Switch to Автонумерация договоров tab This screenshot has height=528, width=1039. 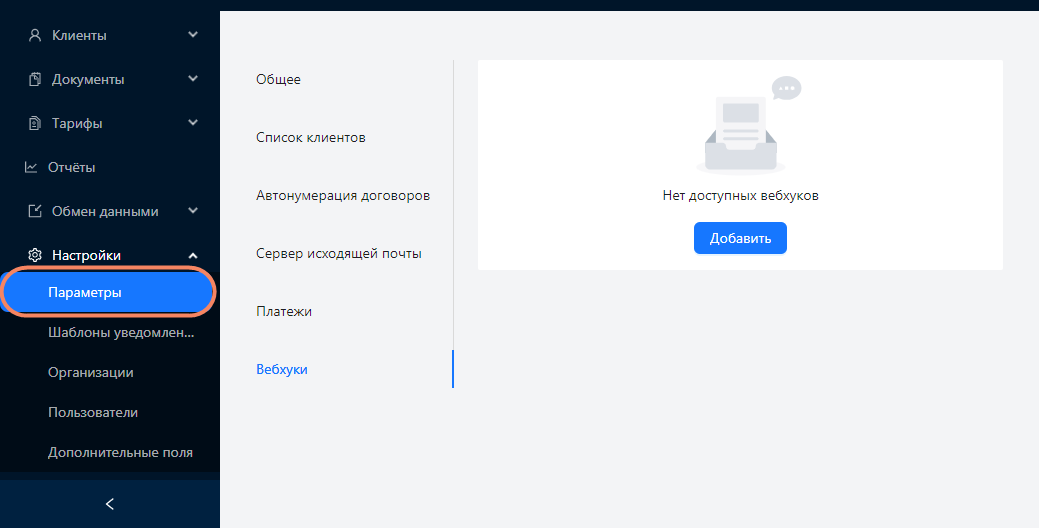pos(343,195)
